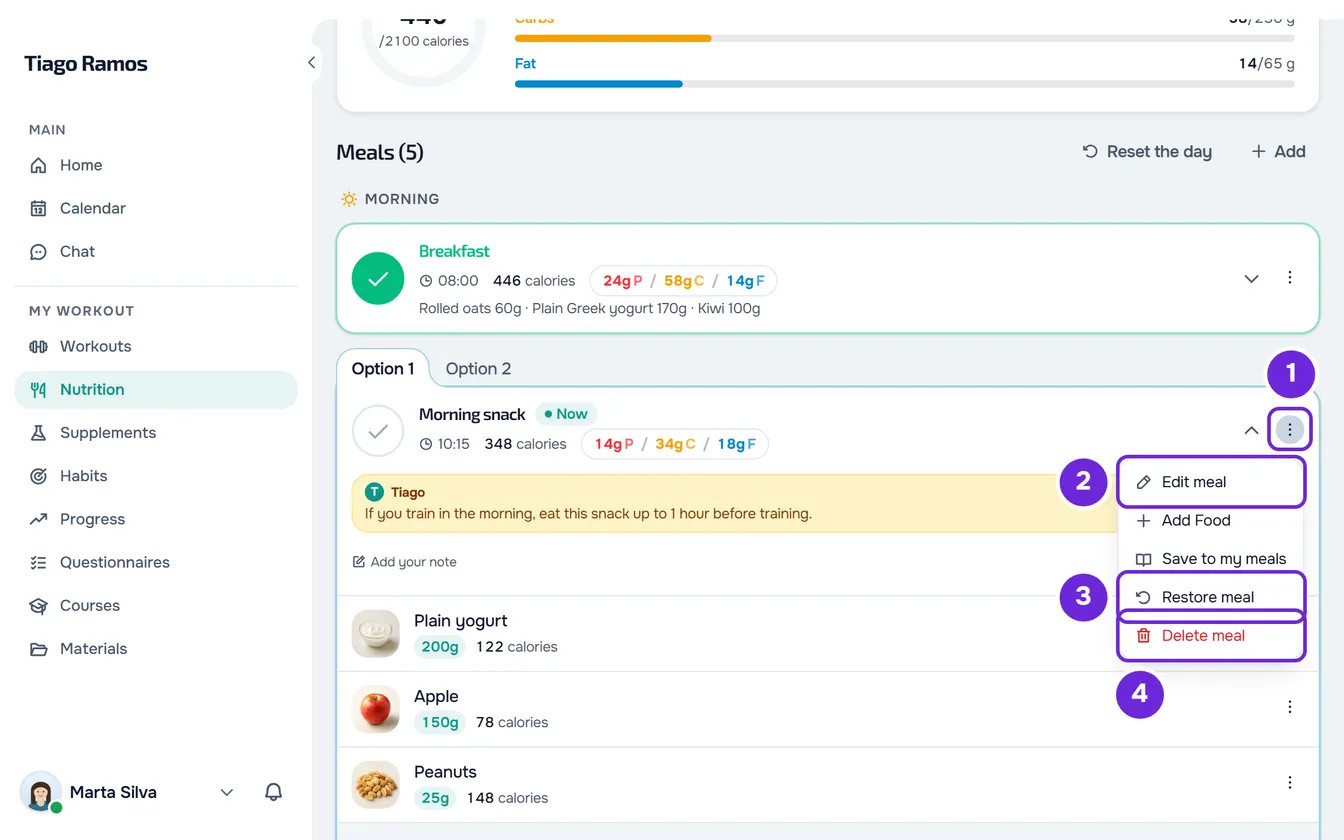Click Reset the day button
The image size is (1344, 840).
coord(1147,152)
